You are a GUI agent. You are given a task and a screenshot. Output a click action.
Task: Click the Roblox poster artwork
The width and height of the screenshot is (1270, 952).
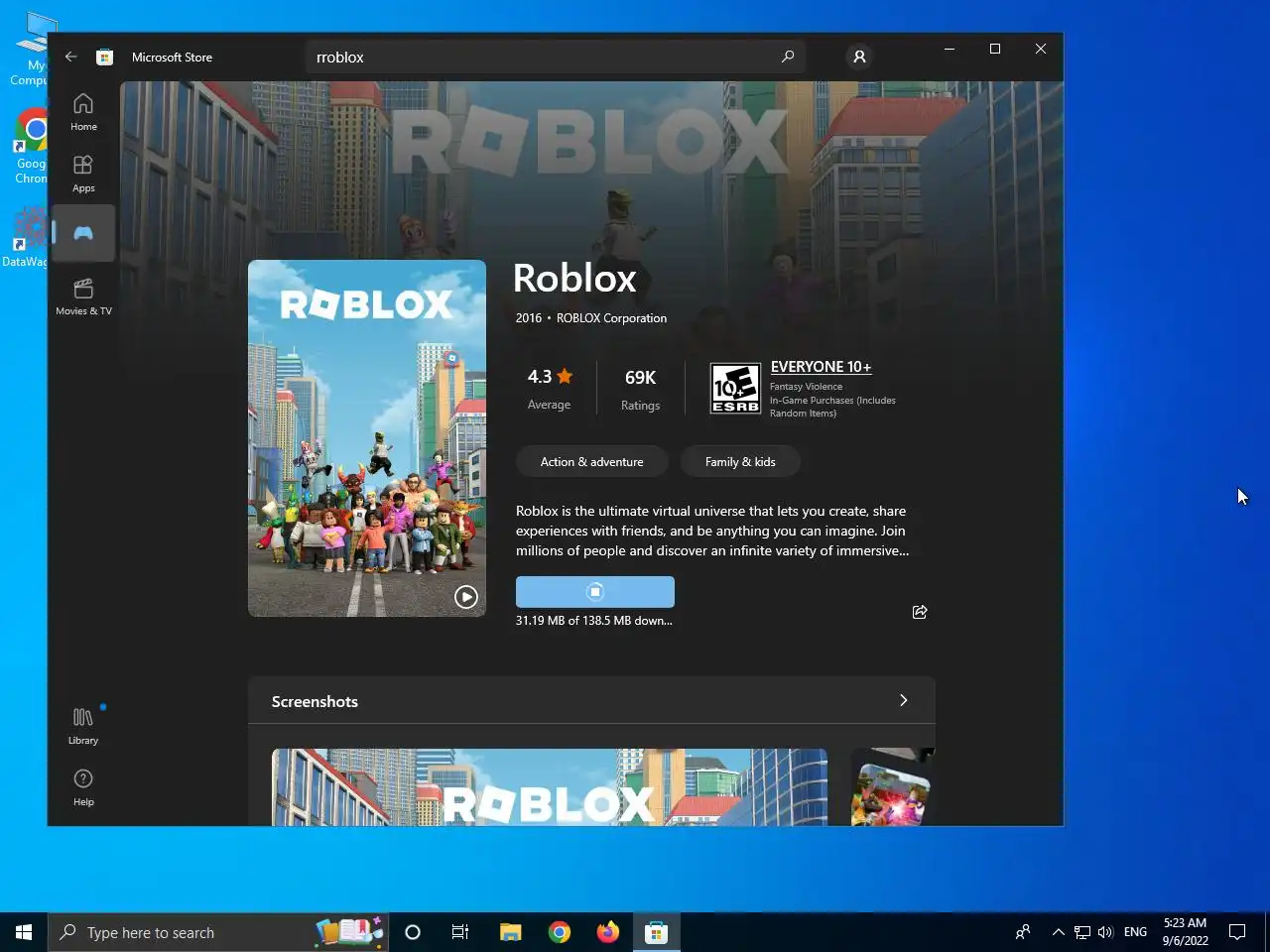pyautogui.click(x=367, y=438)
